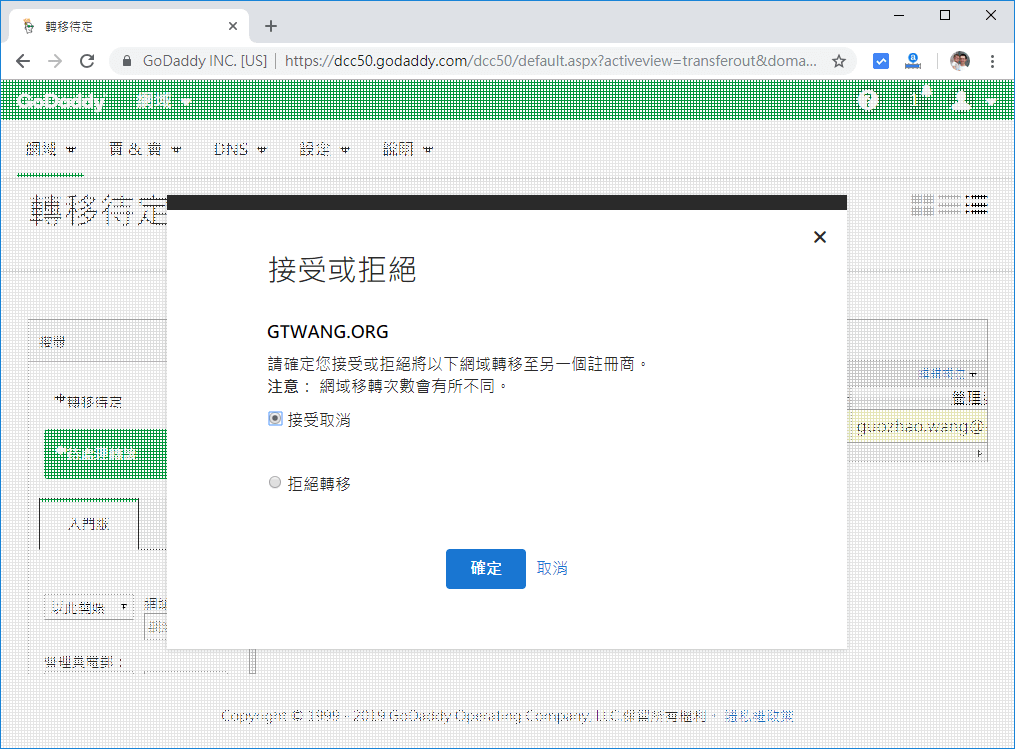Open the GoDaddy account menu via person icon
1015x749 pixels.
[960, 100]
